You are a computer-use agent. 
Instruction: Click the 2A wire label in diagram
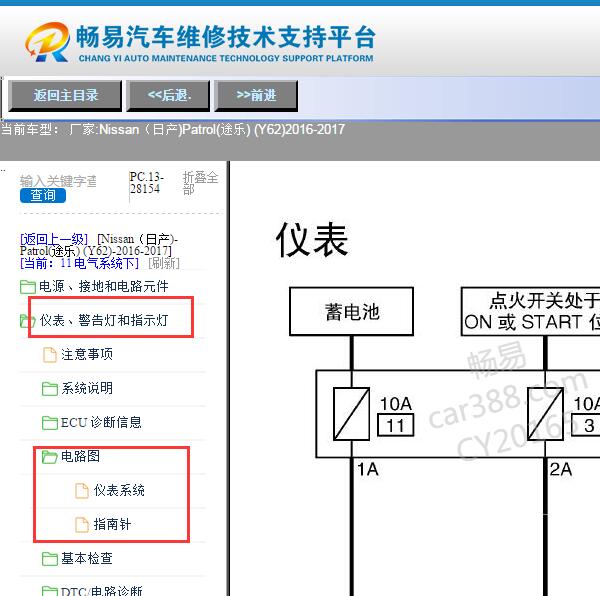coord(561,469)
